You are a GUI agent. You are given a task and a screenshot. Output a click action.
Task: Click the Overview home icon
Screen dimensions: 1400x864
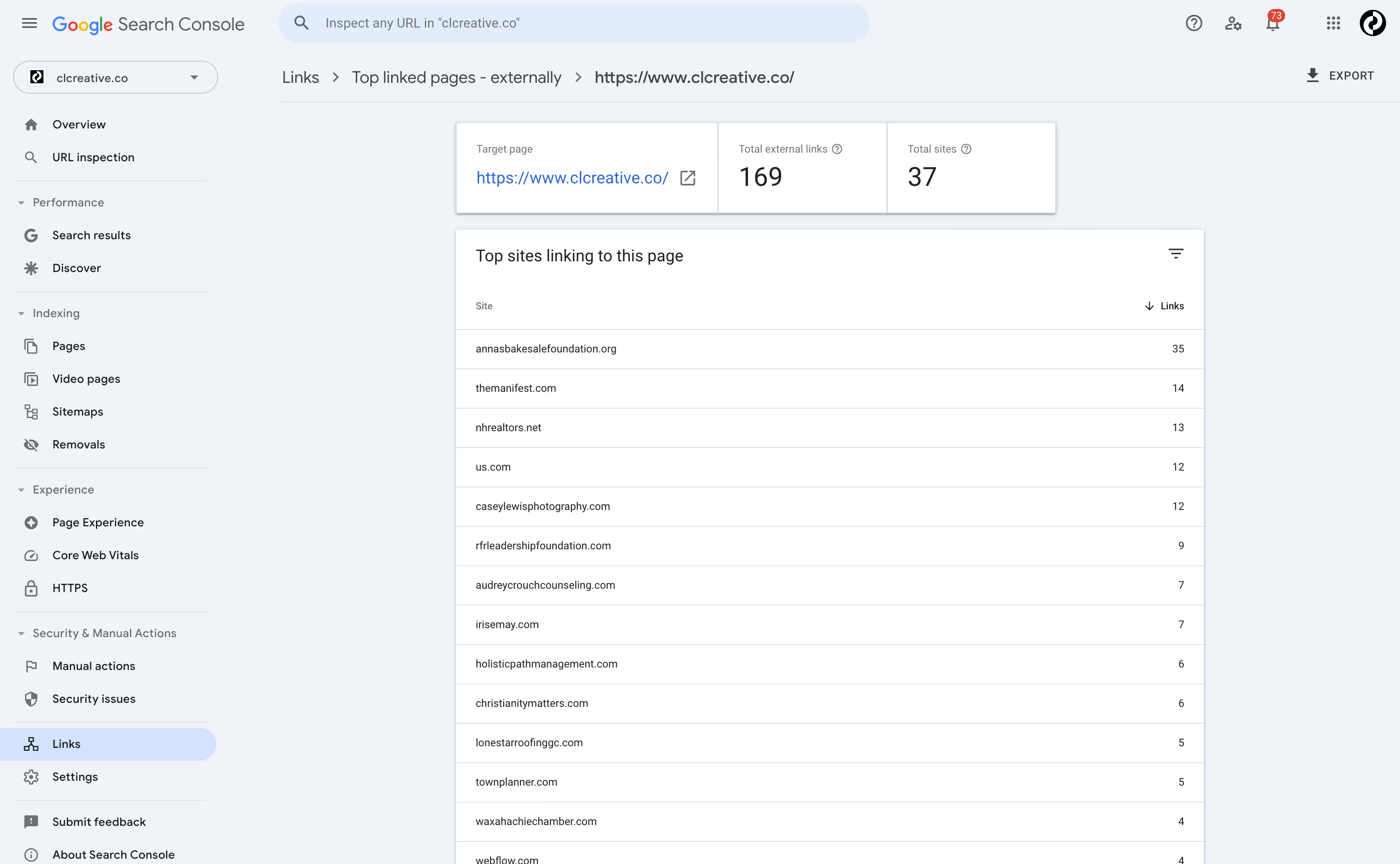pos(32,125)
